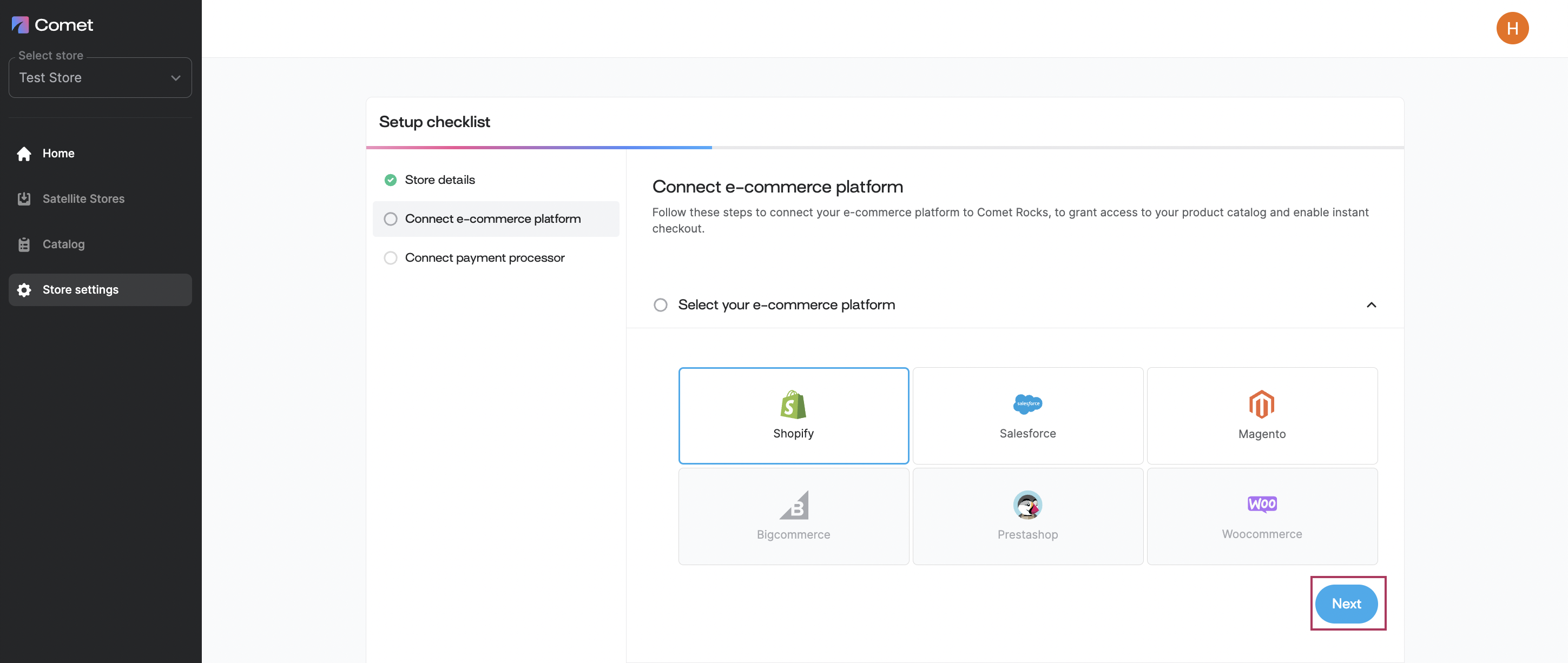This screenshot has width=1568, height=663.
Task: Open the Home sidebar icon
Action: (x=24, y=154)
